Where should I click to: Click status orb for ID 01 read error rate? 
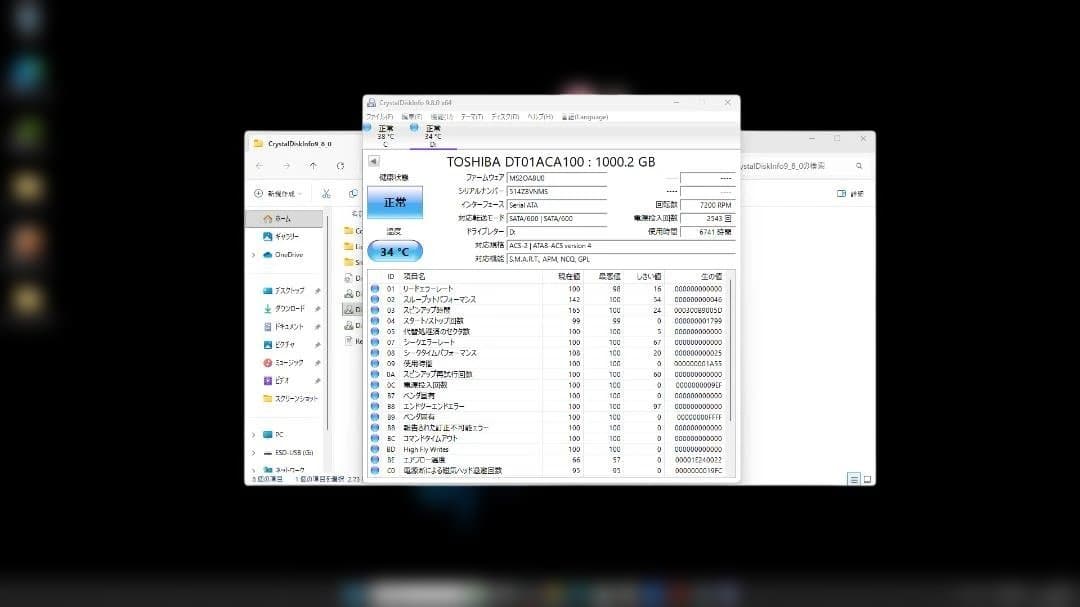point(375,289)
